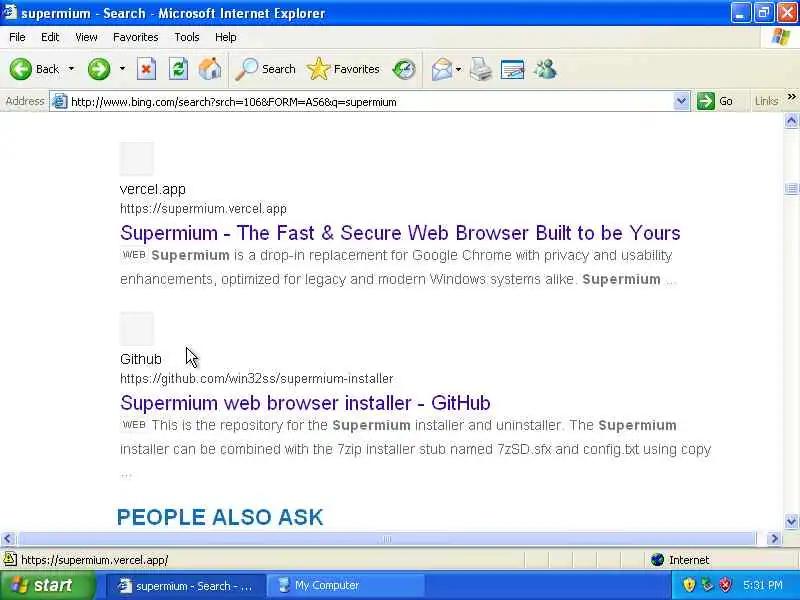800x600 pixels.
Task: Refresh the page with the green arrows icon
Action: tap(179, 69)
